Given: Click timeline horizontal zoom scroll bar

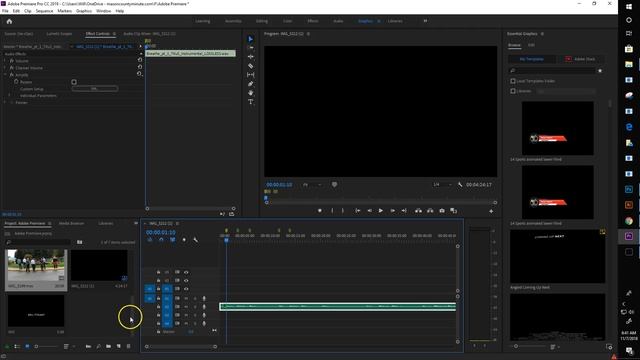Looking at the screenshot, I should coord(181,347).
